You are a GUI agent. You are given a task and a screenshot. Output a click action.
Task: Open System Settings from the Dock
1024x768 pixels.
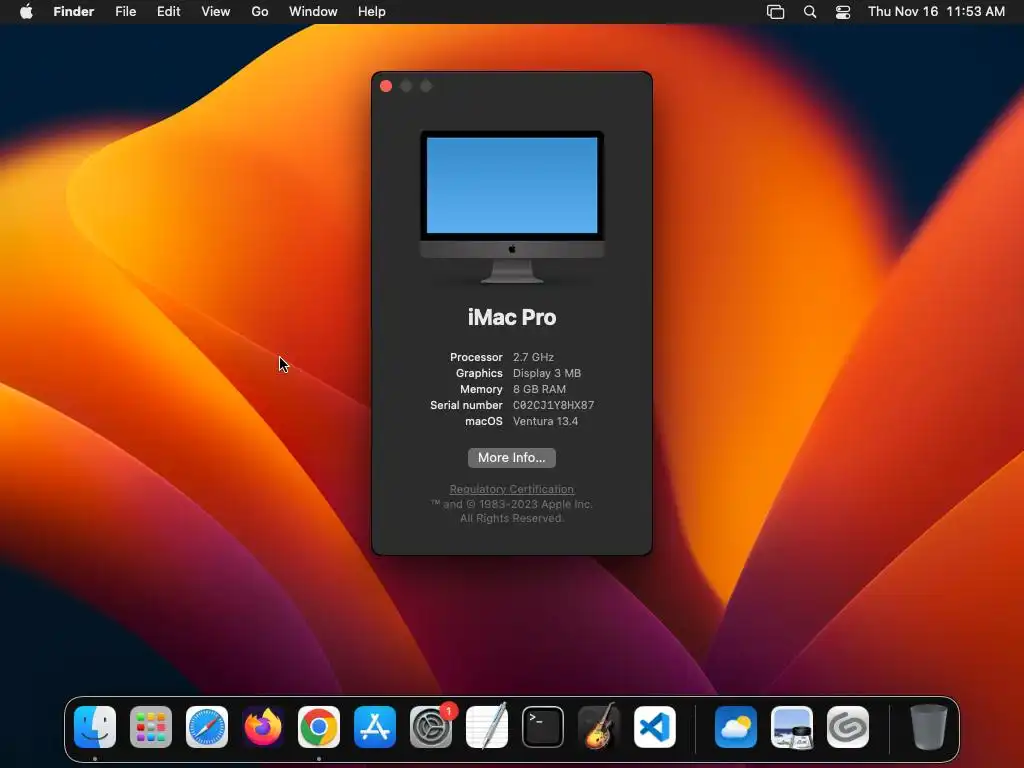(x=431, y=727)
